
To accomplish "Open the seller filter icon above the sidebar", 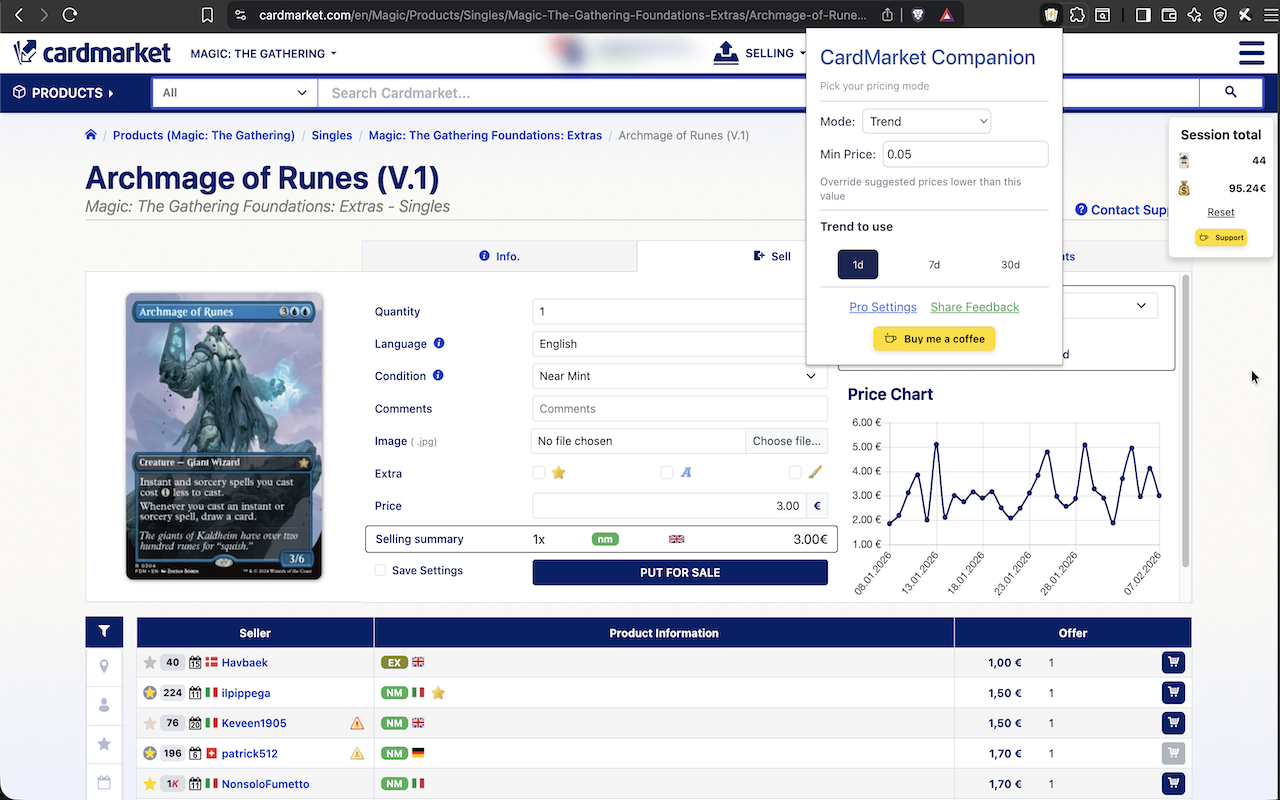I will 104,631.
